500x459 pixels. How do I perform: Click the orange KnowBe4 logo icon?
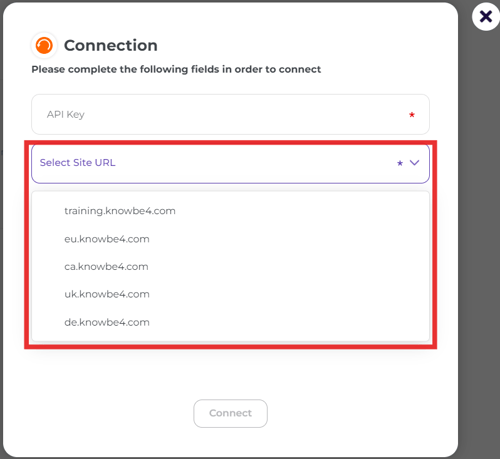[x=44, y=45]
